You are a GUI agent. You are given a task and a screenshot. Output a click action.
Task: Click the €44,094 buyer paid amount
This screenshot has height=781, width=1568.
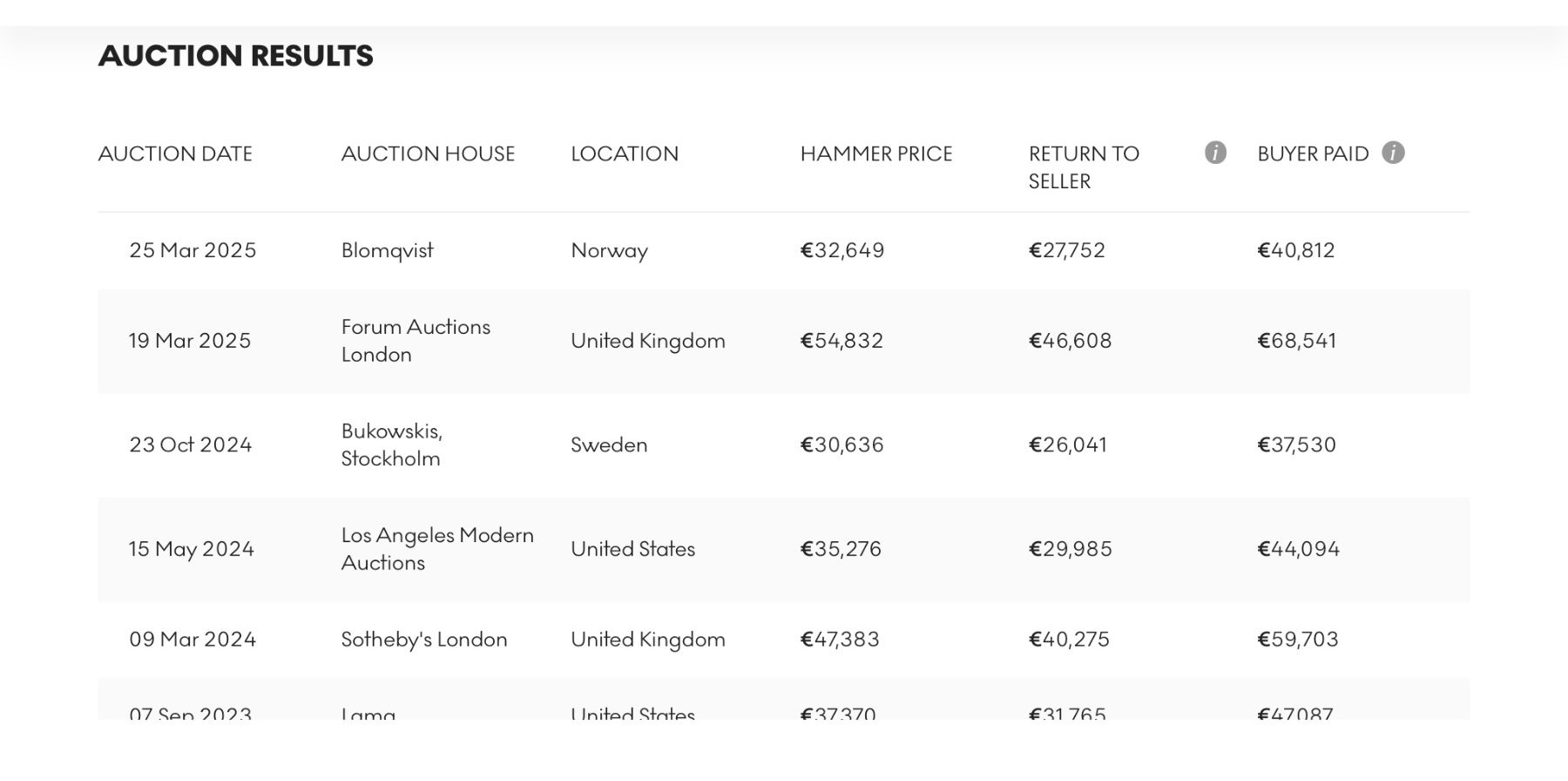1298,549
